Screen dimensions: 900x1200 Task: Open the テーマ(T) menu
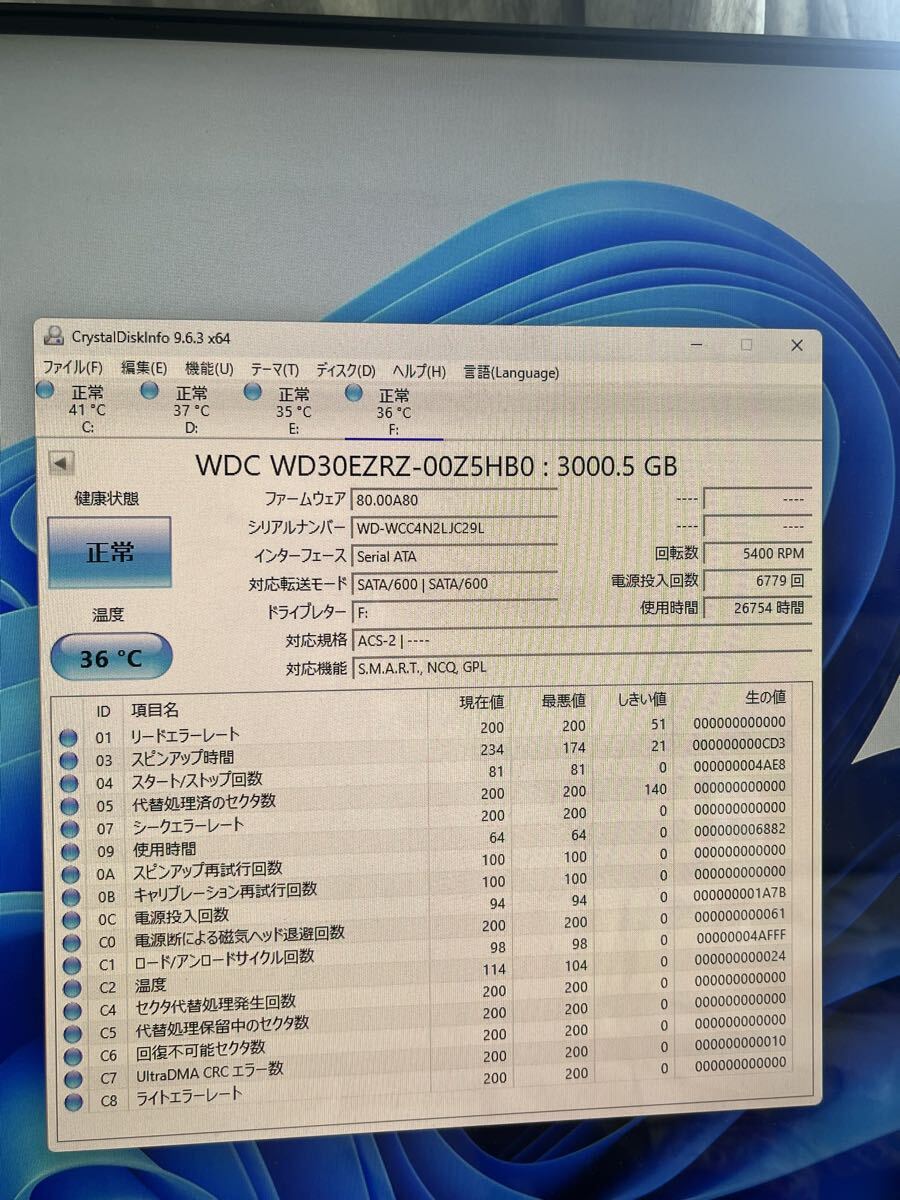coord(274,371)
